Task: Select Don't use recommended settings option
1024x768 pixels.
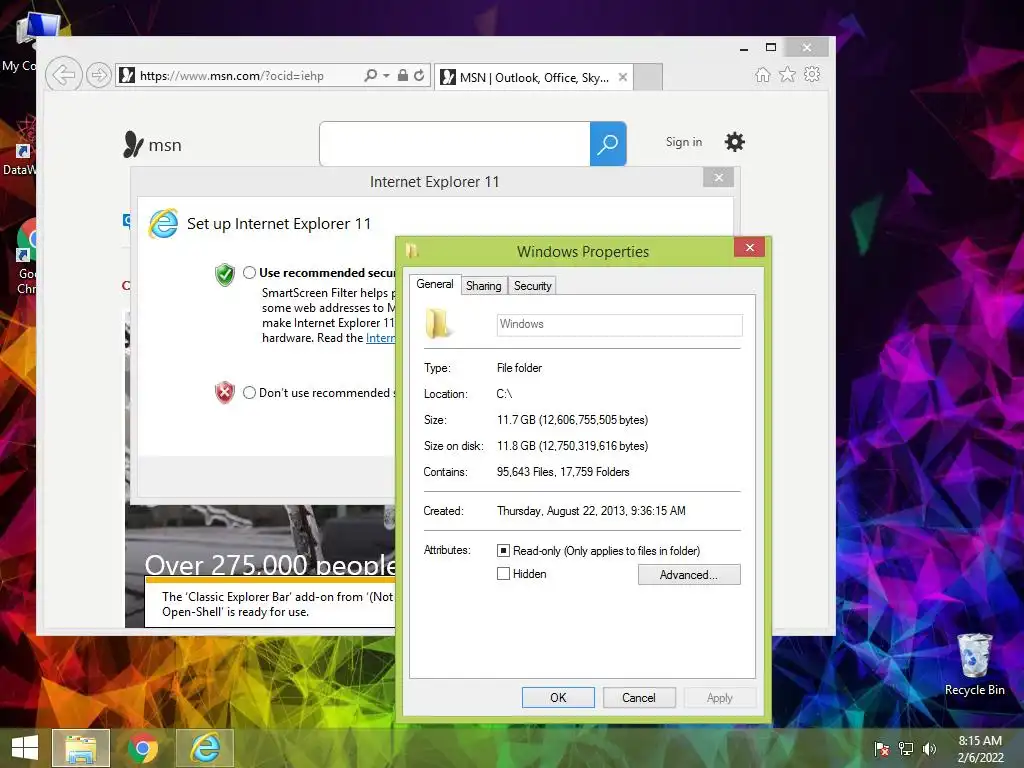Action: [x=249, y=392]
